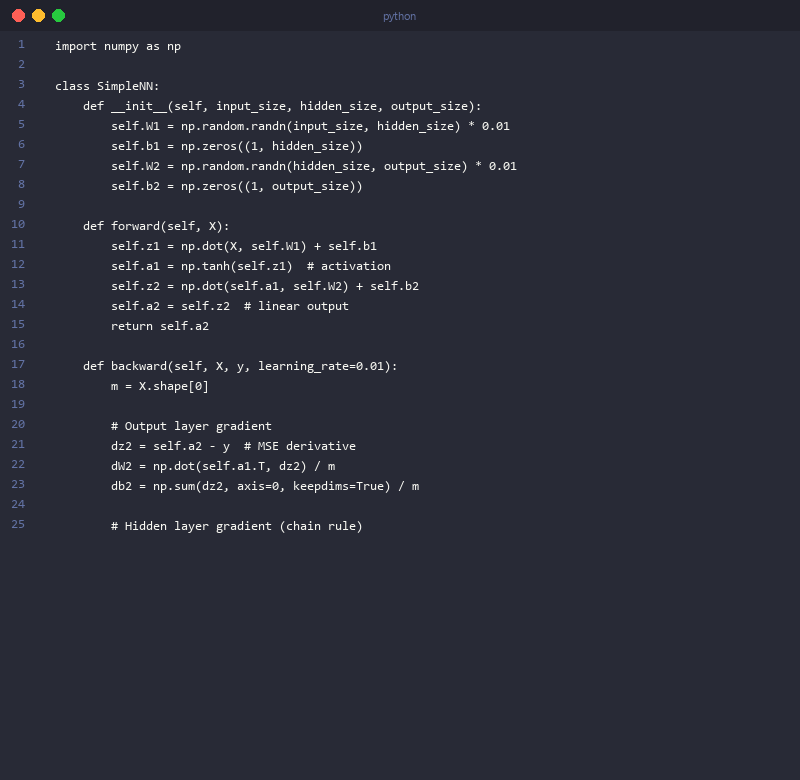Click line number 5 in gutter
This screenshot has width=800, height=780.
click(x=21, y=124)
